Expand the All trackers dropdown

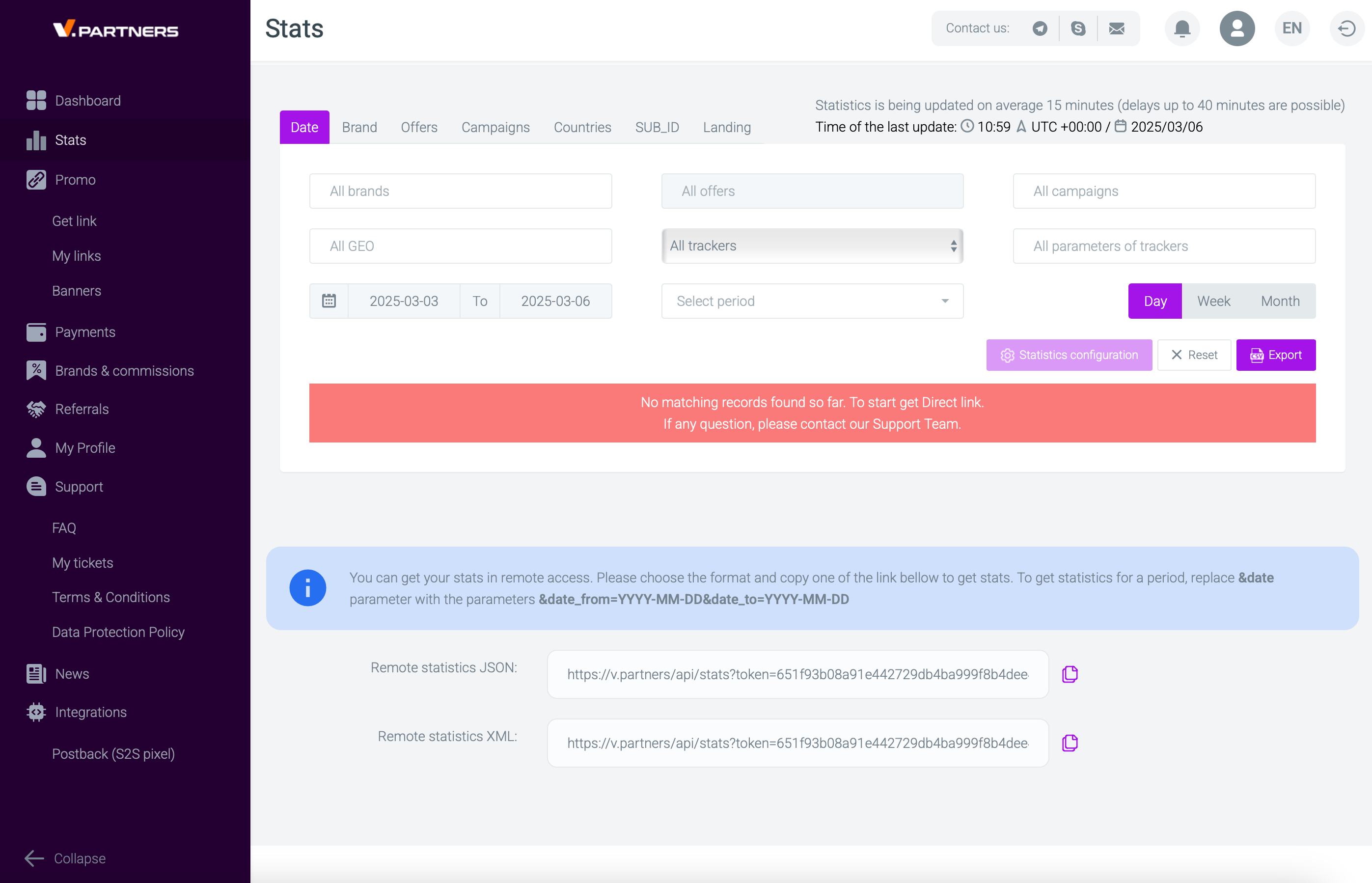coord(812,246)
